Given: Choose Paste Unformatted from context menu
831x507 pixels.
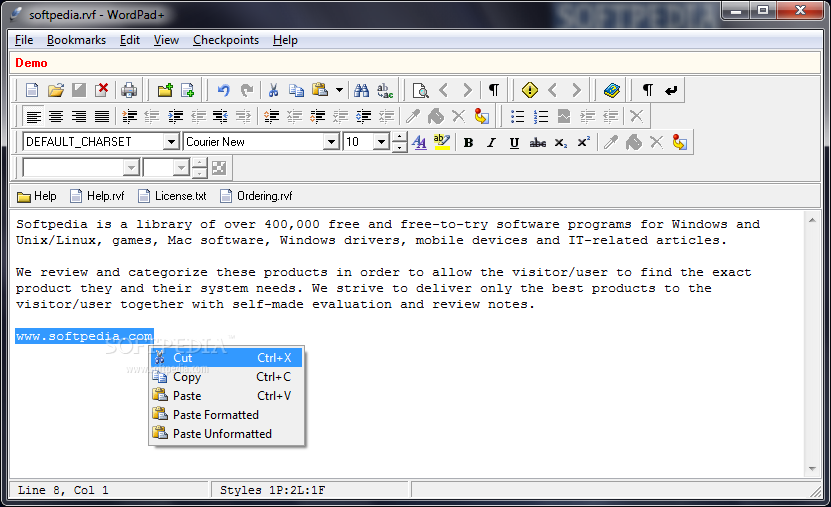Looking at the screenshot, I should click(x=226, y=434).
